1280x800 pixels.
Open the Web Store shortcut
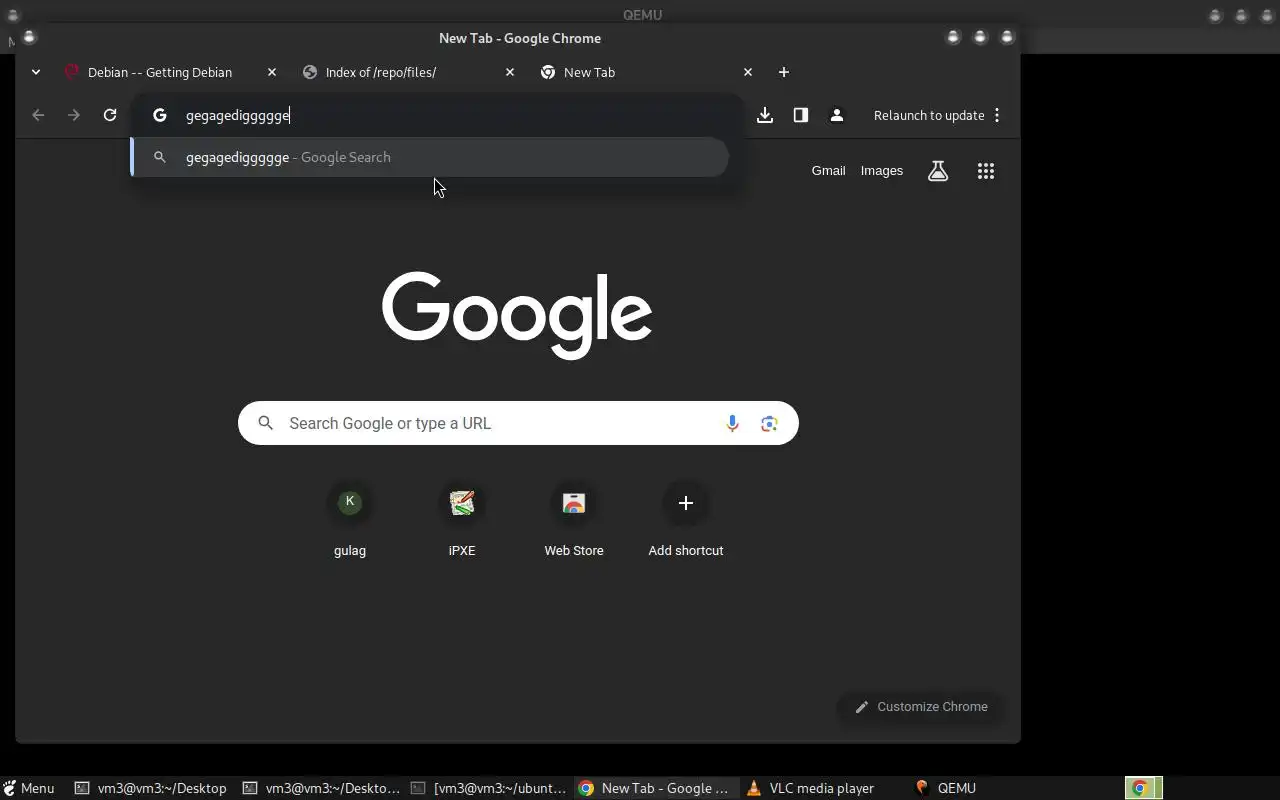pyautogui.click(x=574, y=520)
